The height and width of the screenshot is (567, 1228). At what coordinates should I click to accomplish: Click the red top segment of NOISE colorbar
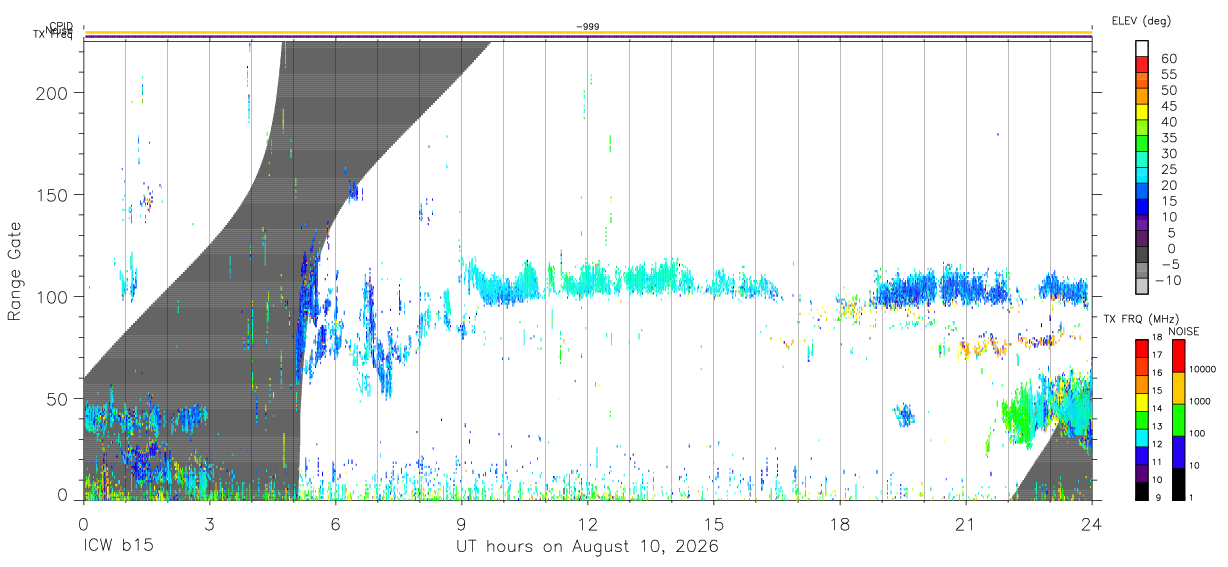point(1178,356)
